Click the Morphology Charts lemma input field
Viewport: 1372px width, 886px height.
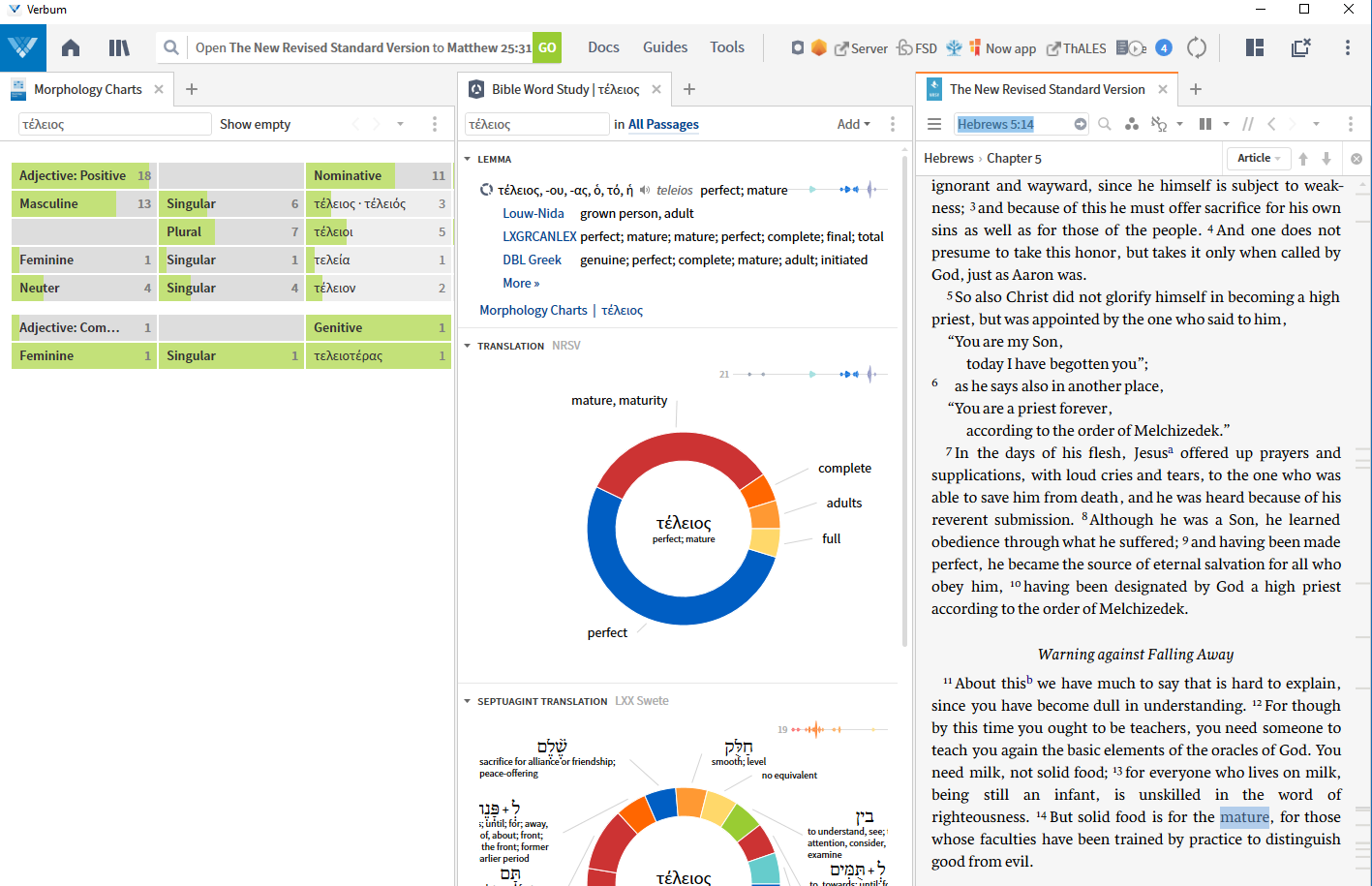coord(114,124)
